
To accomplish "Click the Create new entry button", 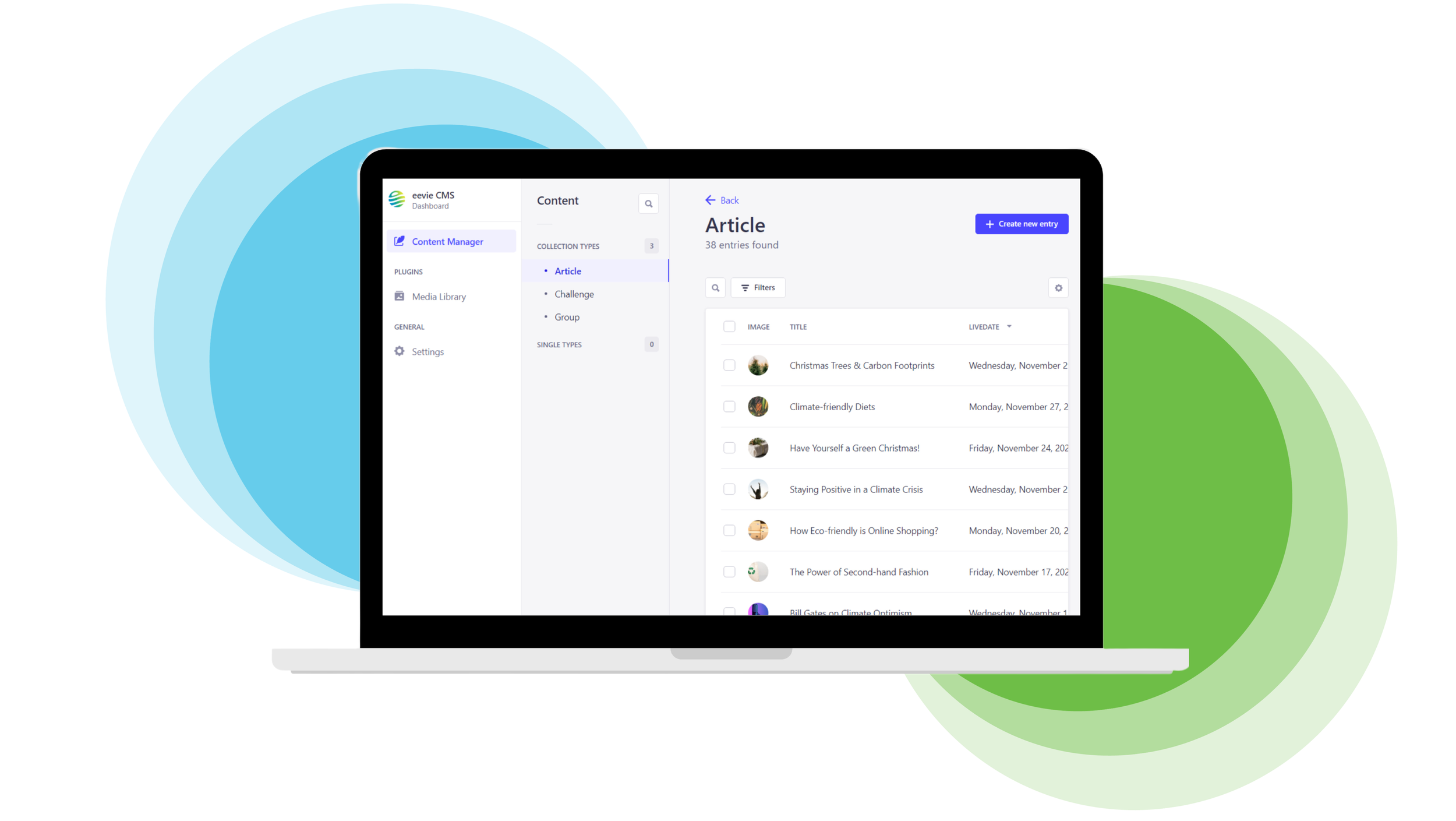I will (1021, 223).
